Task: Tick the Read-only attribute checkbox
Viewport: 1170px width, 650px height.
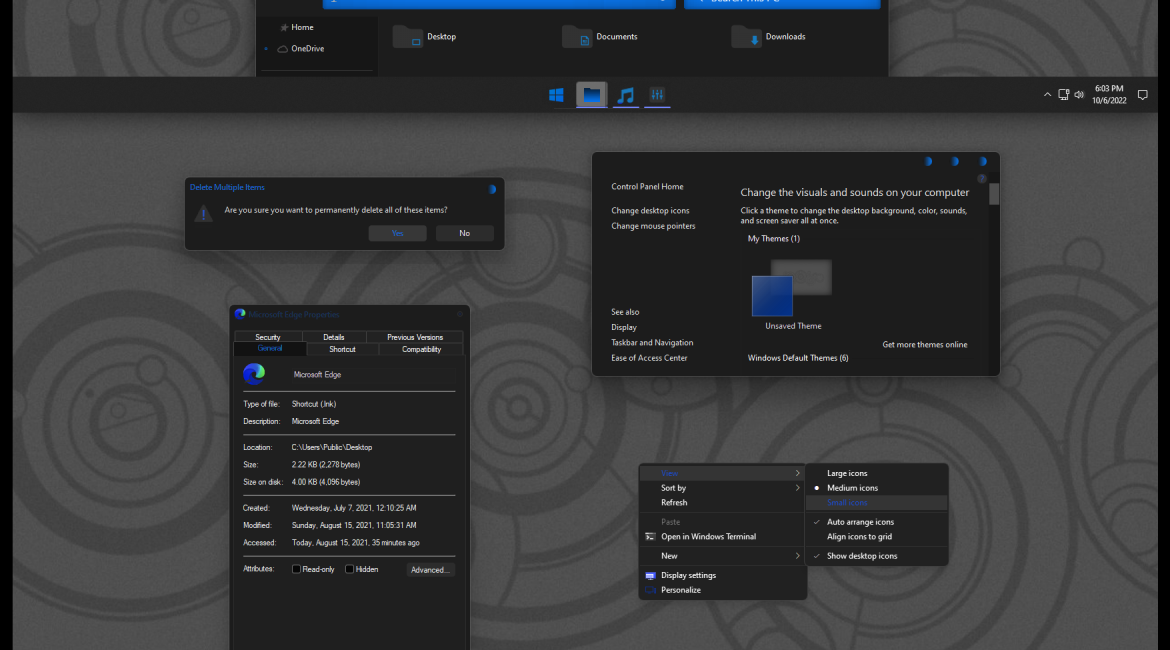Action: [x=296, y=569]
